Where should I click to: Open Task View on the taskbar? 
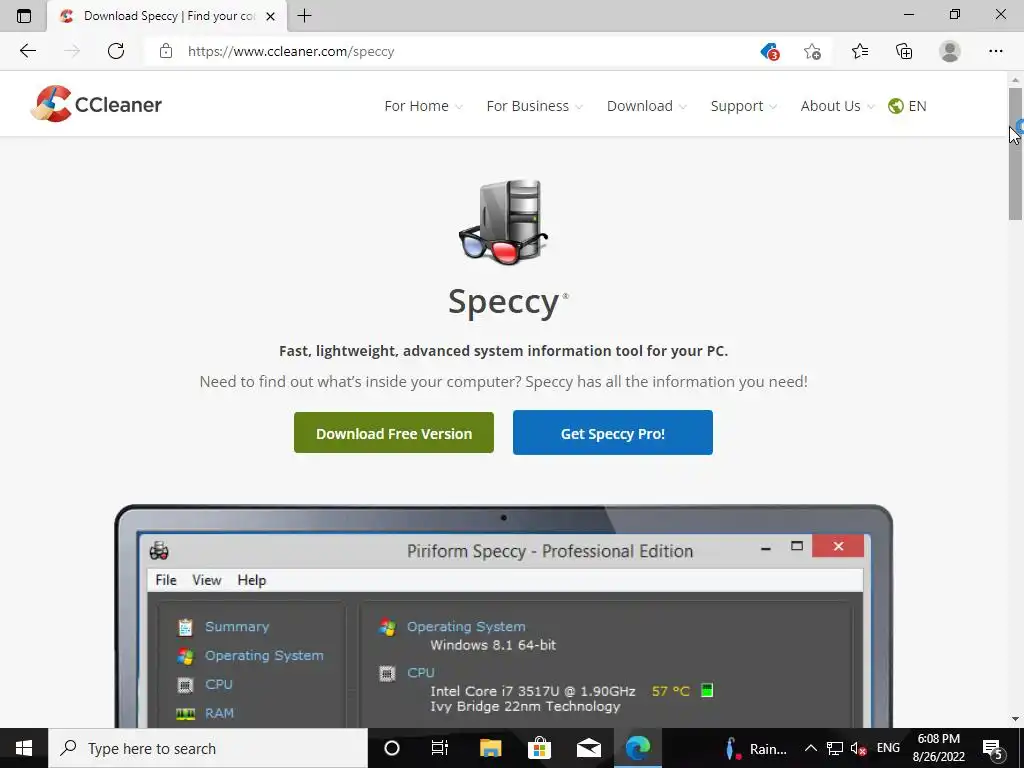tap(440, 748)
